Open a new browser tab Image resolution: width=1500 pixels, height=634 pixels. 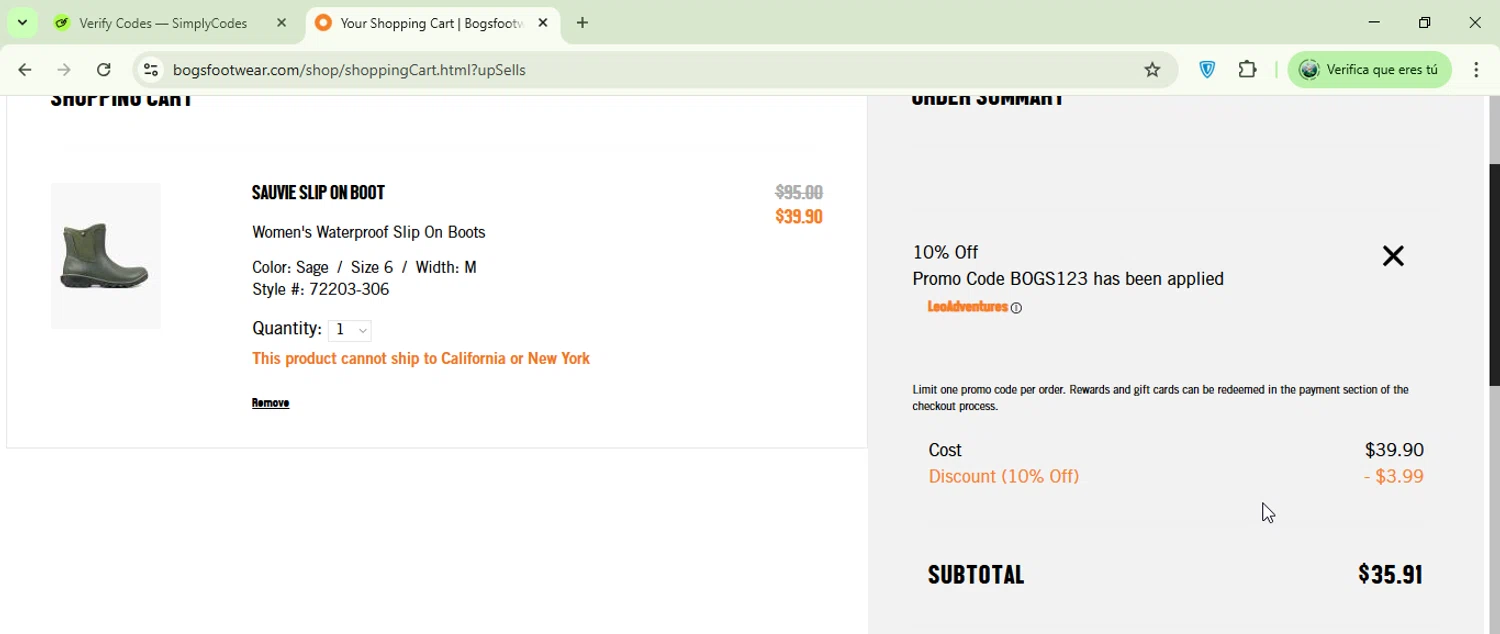[583, 23]
